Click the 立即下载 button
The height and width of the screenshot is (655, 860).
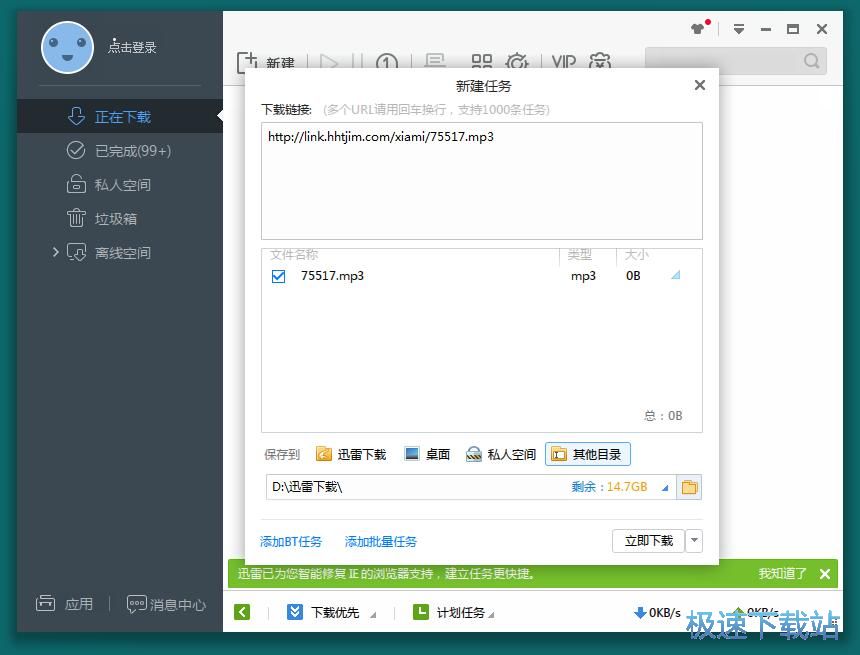pos(648,541)
